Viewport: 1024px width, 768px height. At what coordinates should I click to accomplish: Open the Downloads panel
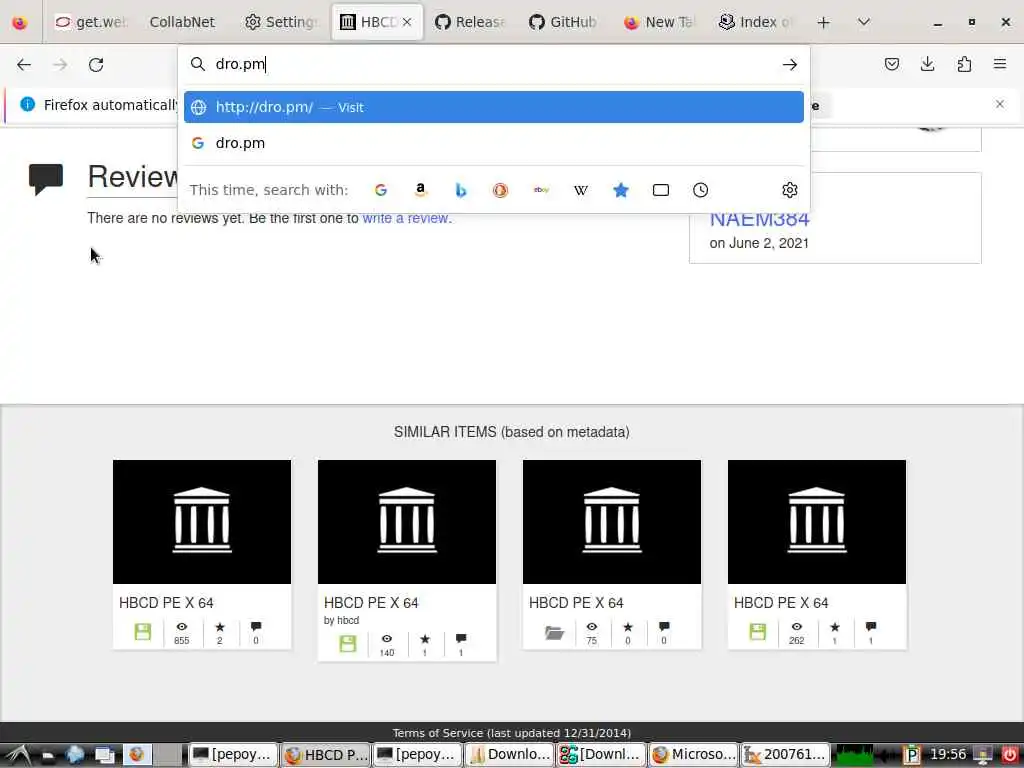927,64
